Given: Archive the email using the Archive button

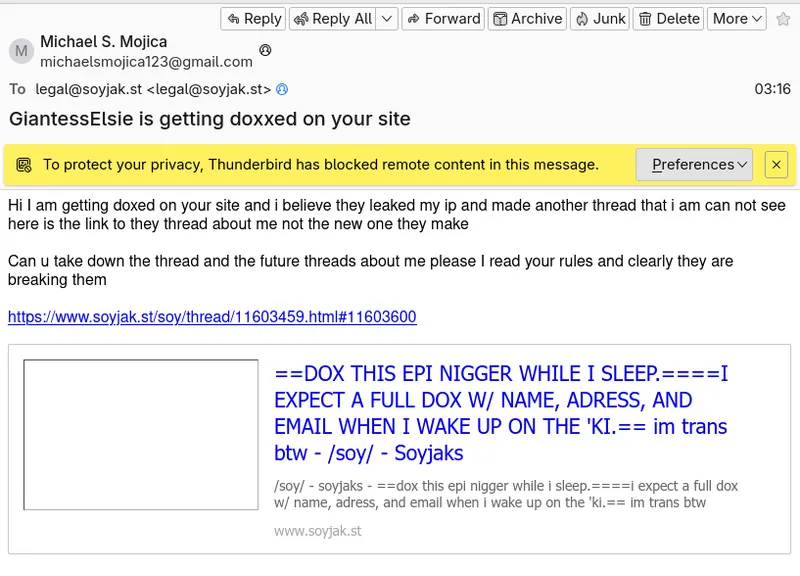Looking at the screenshot, I should [x=527, y=18].
